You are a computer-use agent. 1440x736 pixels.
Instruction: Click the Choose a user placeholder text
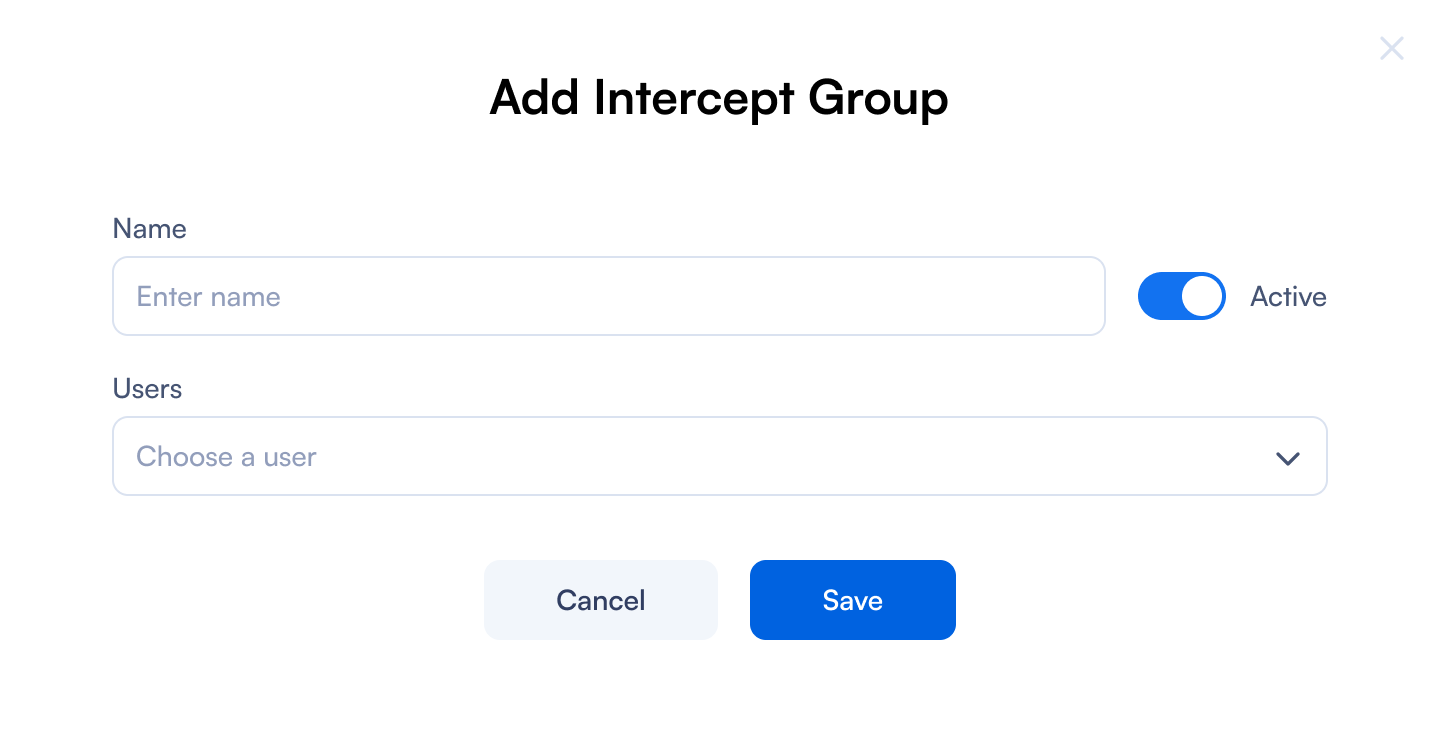point(226,457)
